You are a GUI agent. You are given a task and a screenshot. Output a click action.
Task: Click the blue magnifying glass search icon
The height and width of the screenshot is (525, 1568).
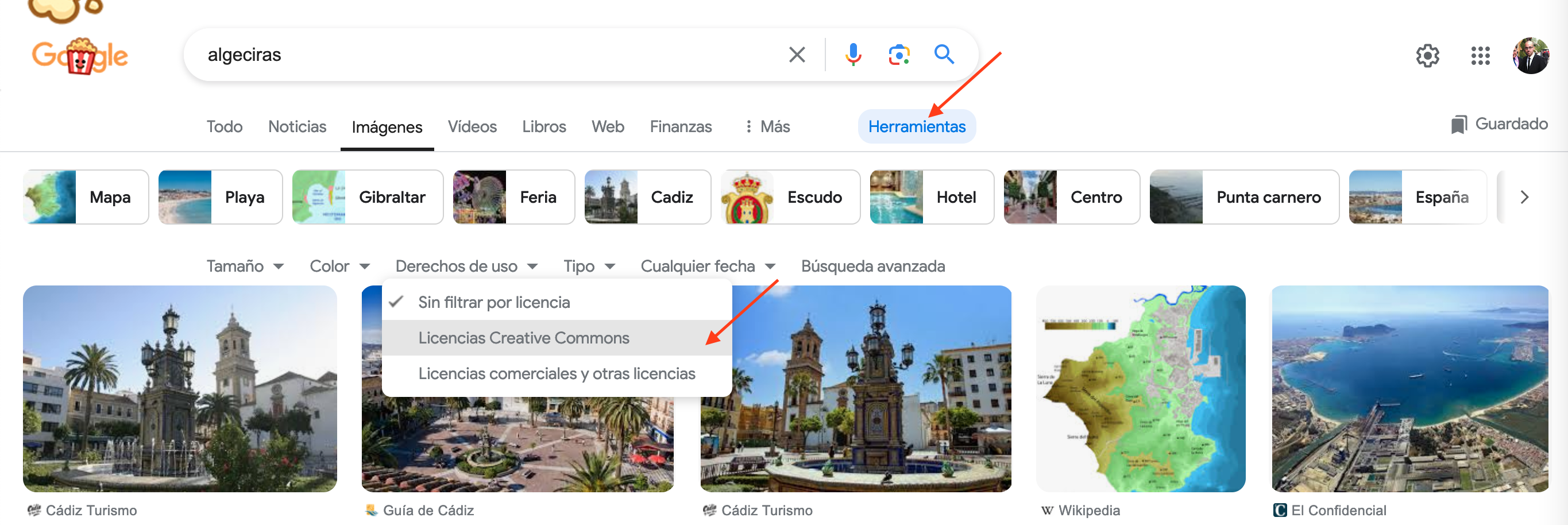(x=944, y=55)
